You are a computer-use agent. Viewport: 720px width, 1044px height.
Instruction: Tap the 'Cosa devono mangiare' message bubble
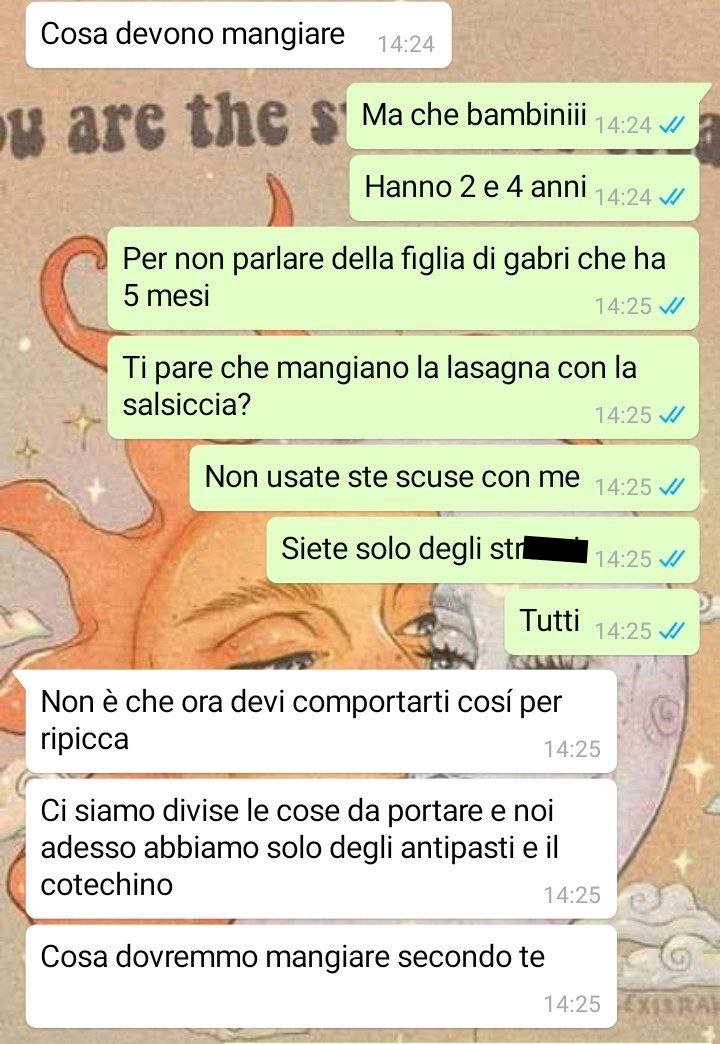238,35
